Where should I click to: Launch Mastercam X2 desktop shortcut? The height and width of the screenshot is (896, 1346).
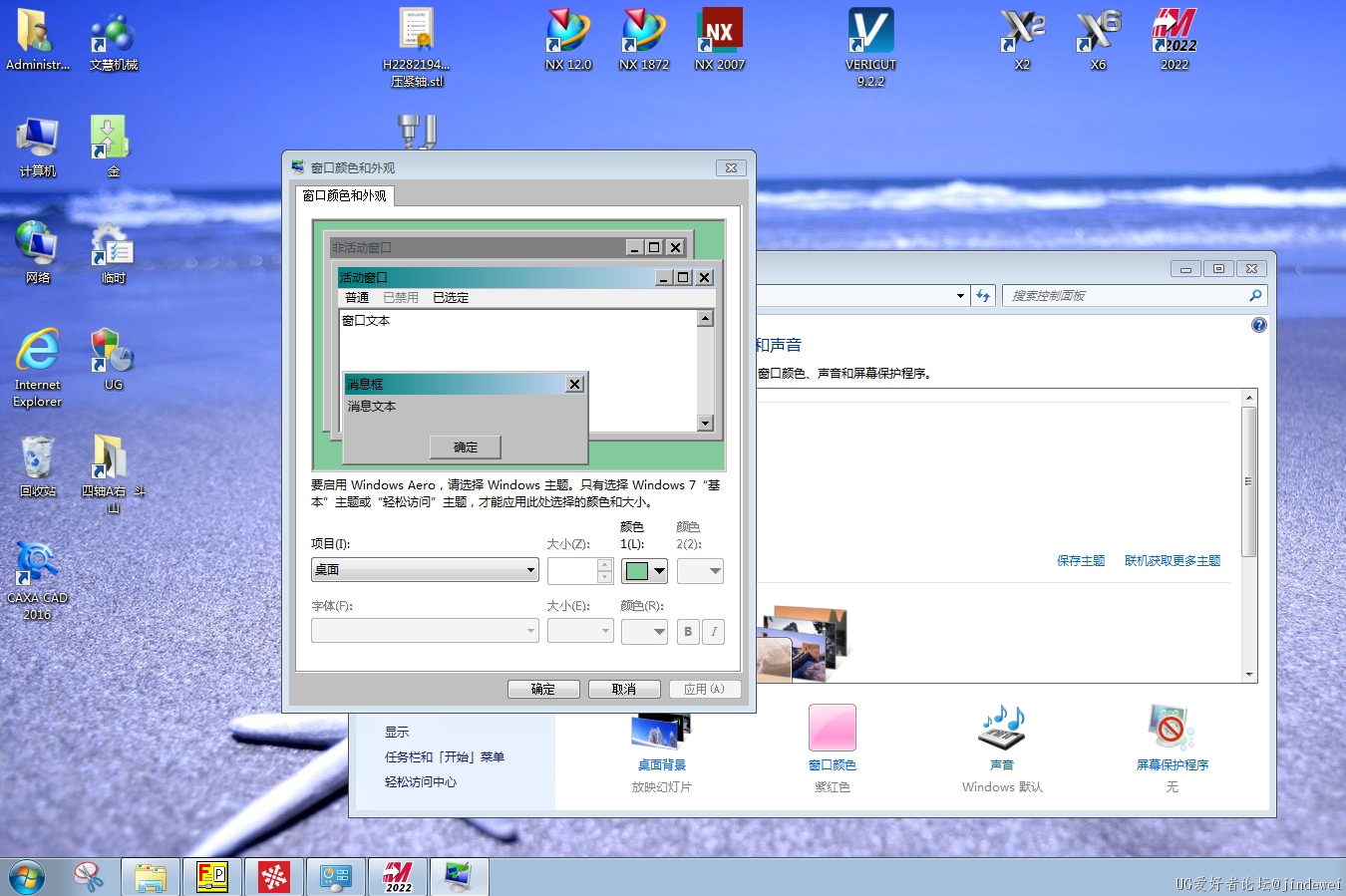coord(1022,40)
